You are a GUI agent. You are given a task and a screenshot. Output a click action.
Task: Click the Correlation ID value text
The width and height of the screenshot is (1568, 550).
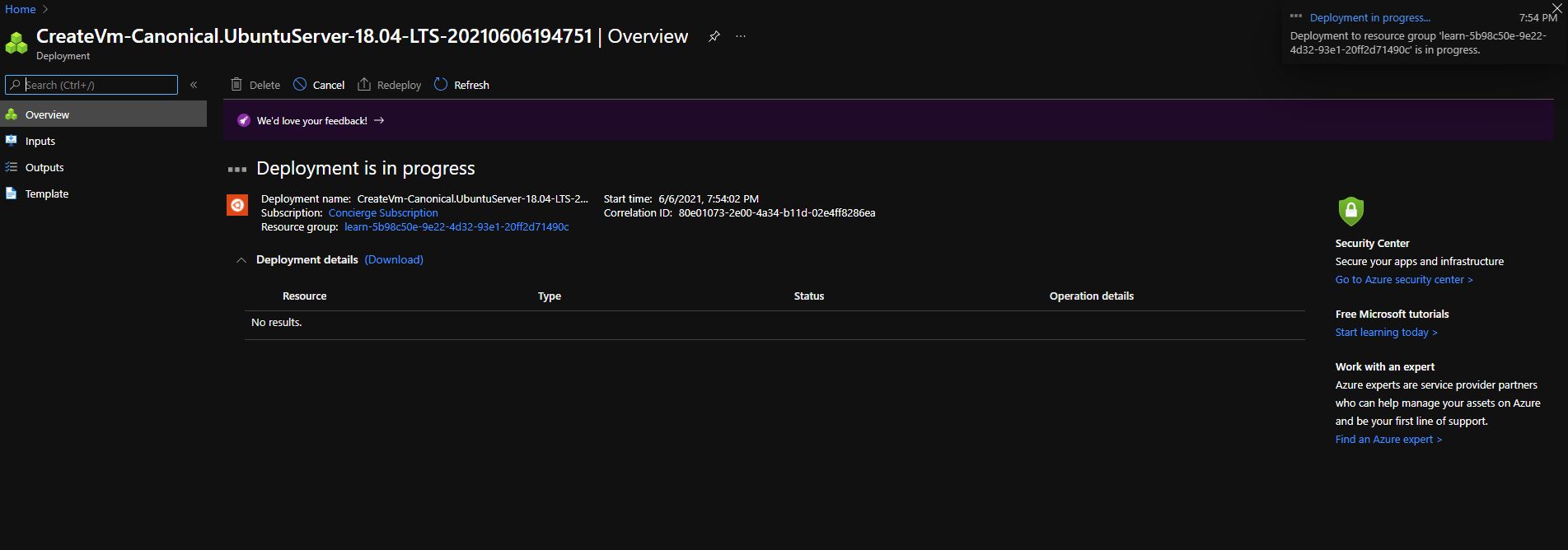click(x=777, y=212)
